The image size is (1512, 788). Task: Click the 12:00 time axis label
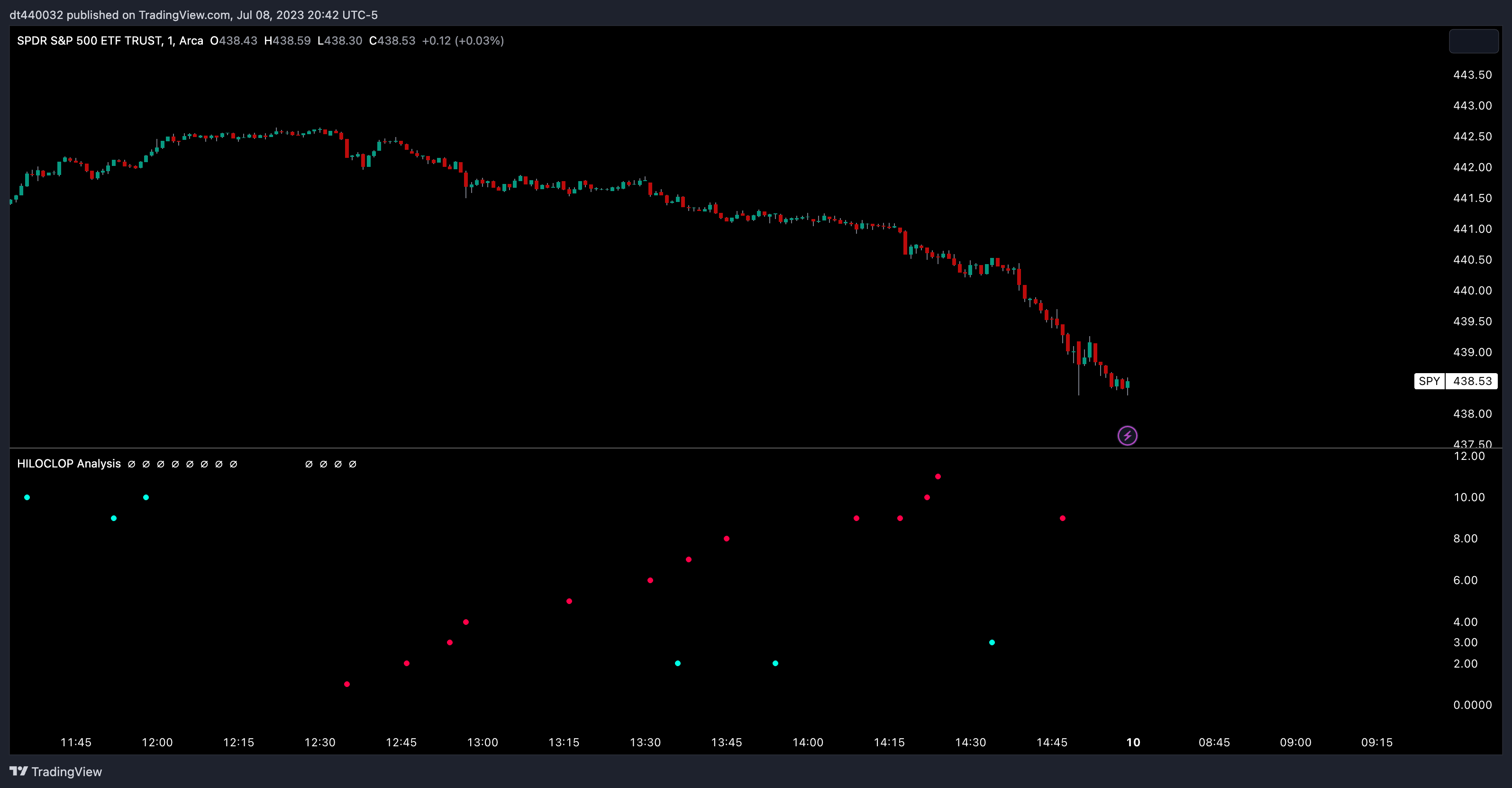tap(157, 742)
